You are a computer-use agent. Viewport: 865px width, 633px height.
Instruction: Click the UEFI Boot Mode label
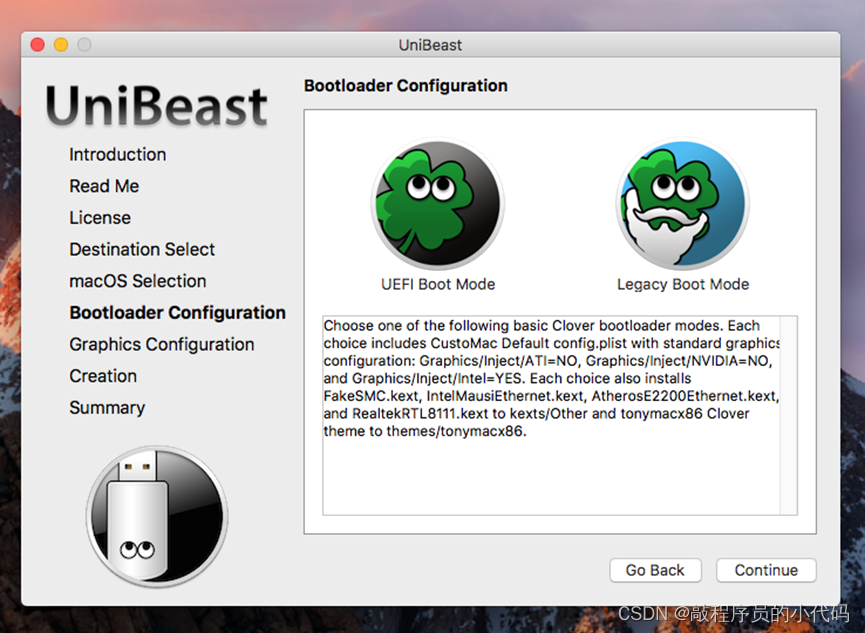click(438, 284)
